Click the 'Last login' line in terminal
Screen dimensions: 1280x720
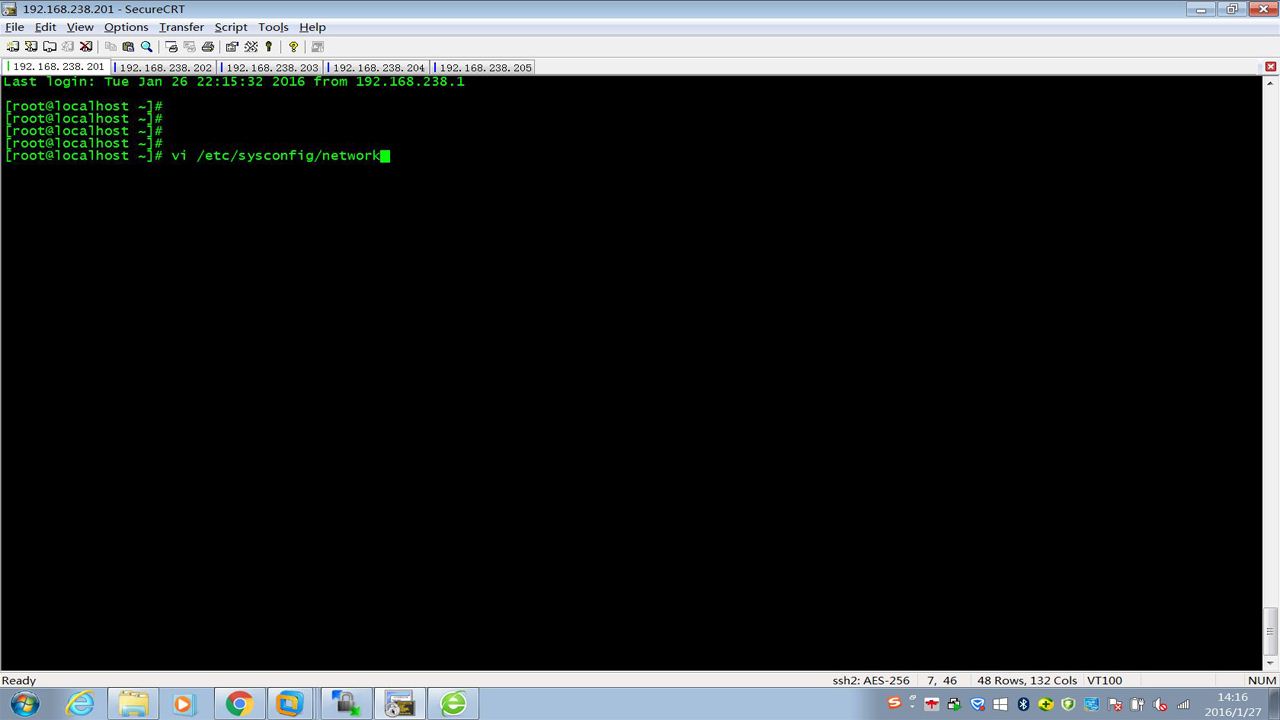[x=234, y=82]
